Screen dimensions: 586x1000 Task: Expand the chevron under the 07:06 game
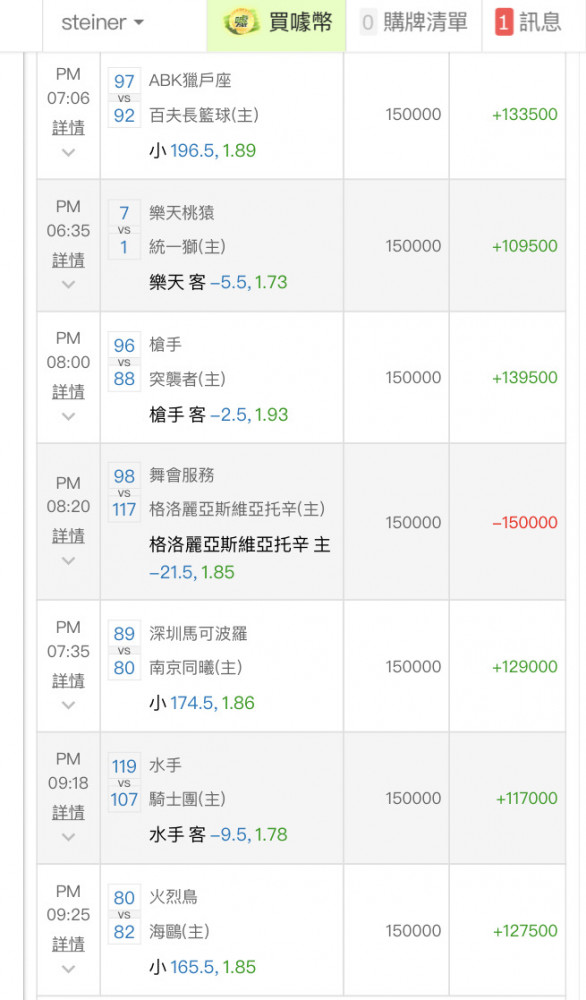[68, 152]
